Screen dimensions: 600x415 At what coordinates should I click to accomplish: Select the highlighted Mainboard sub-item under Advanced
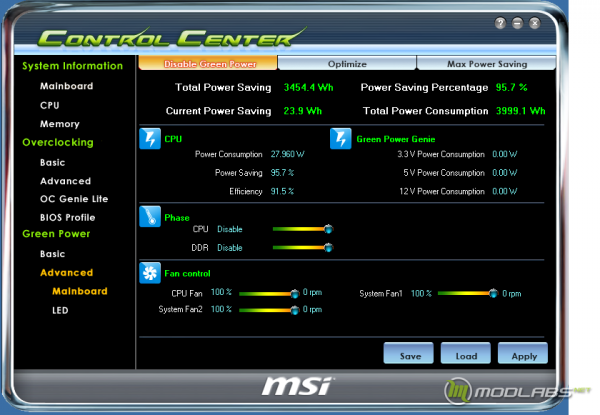click(80, 291)
